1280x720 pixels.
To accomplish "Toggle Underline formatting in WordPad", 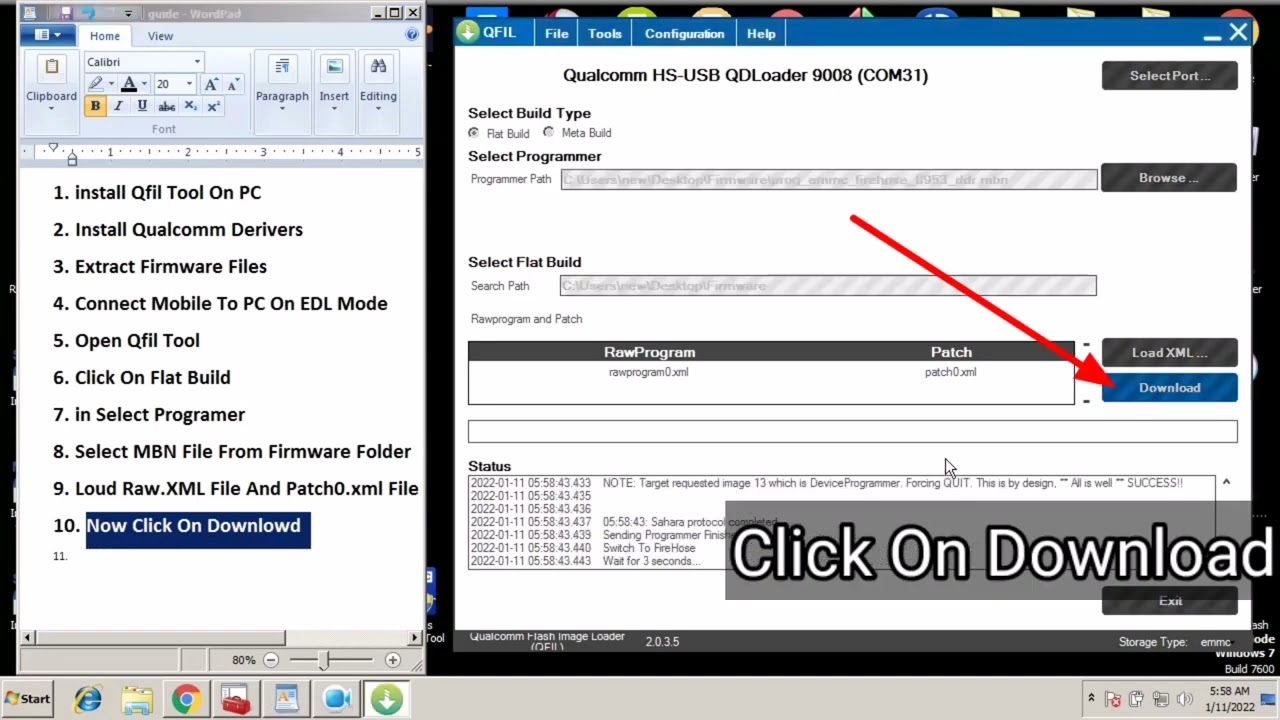I will coord(142,106).
